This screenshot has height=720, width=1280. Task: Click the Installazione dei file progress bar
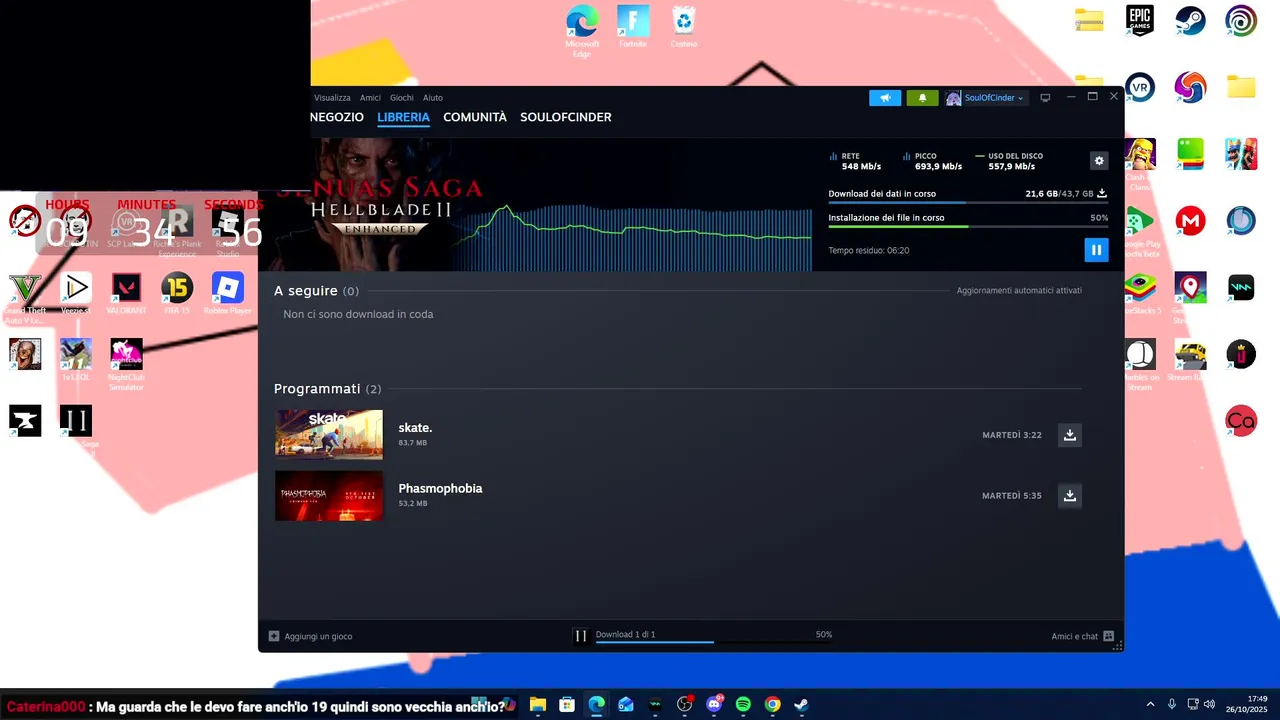[967, 227]
